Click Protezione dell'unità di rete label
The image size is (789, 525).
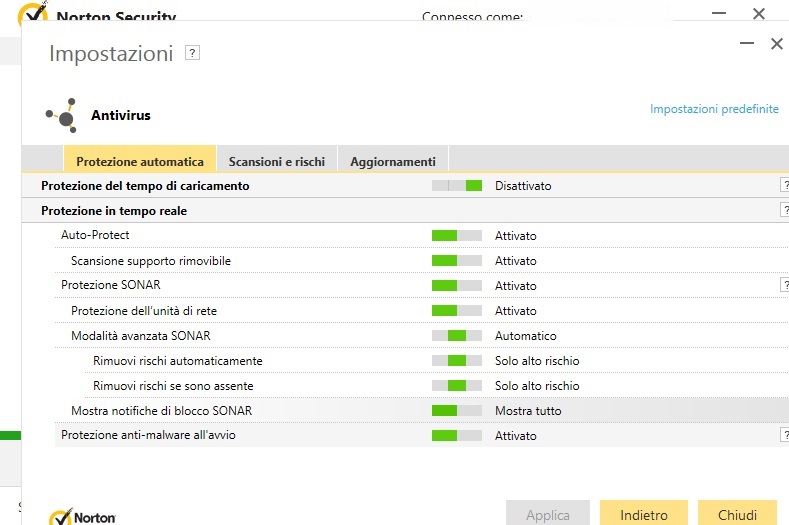tap(144, 311)
